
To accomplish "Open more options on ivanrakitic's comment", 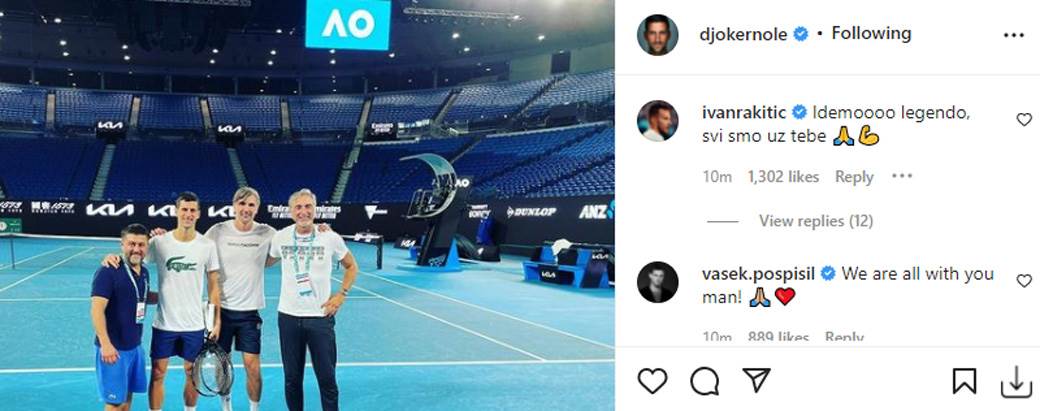I will pyautogui.click(x=902, y=176).
